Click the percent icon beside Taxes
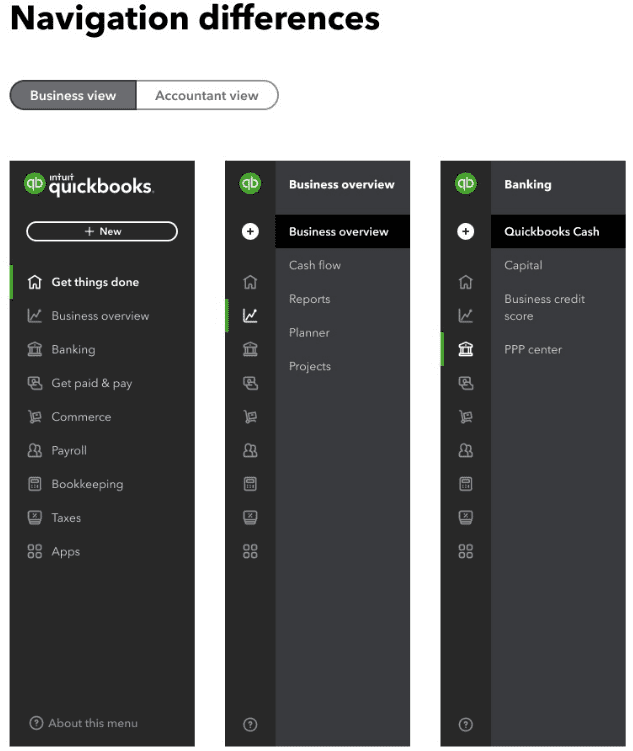The image size is (633, 751). tap(34, 518)
